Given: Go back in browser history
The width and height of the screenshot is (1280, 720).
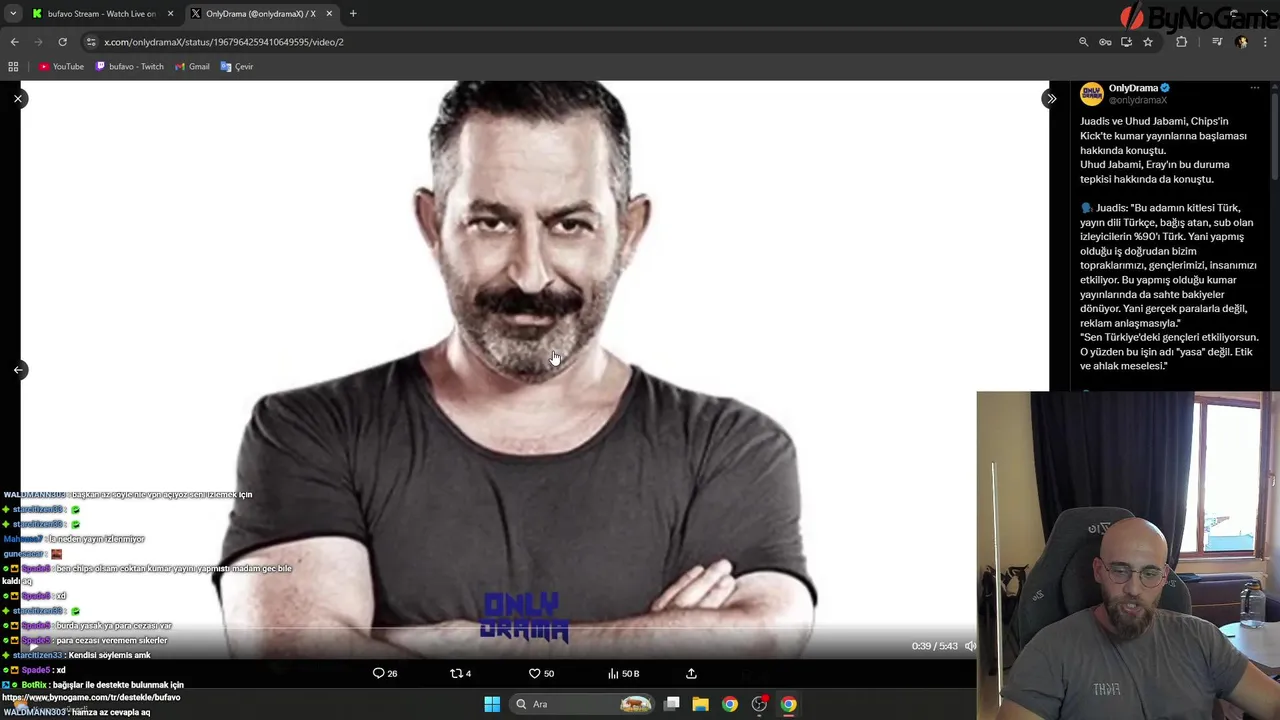Looking at the screenshot, I should [x=14, y=42].
